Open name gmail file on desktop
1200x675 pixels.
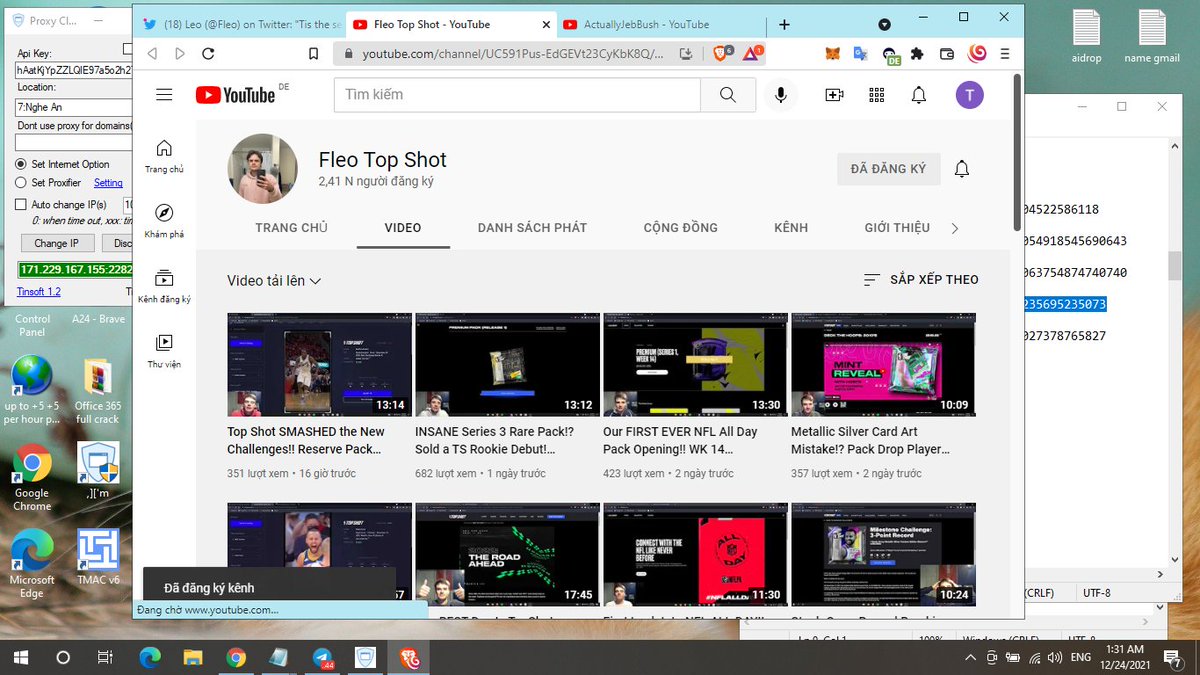pos(1152,37)
